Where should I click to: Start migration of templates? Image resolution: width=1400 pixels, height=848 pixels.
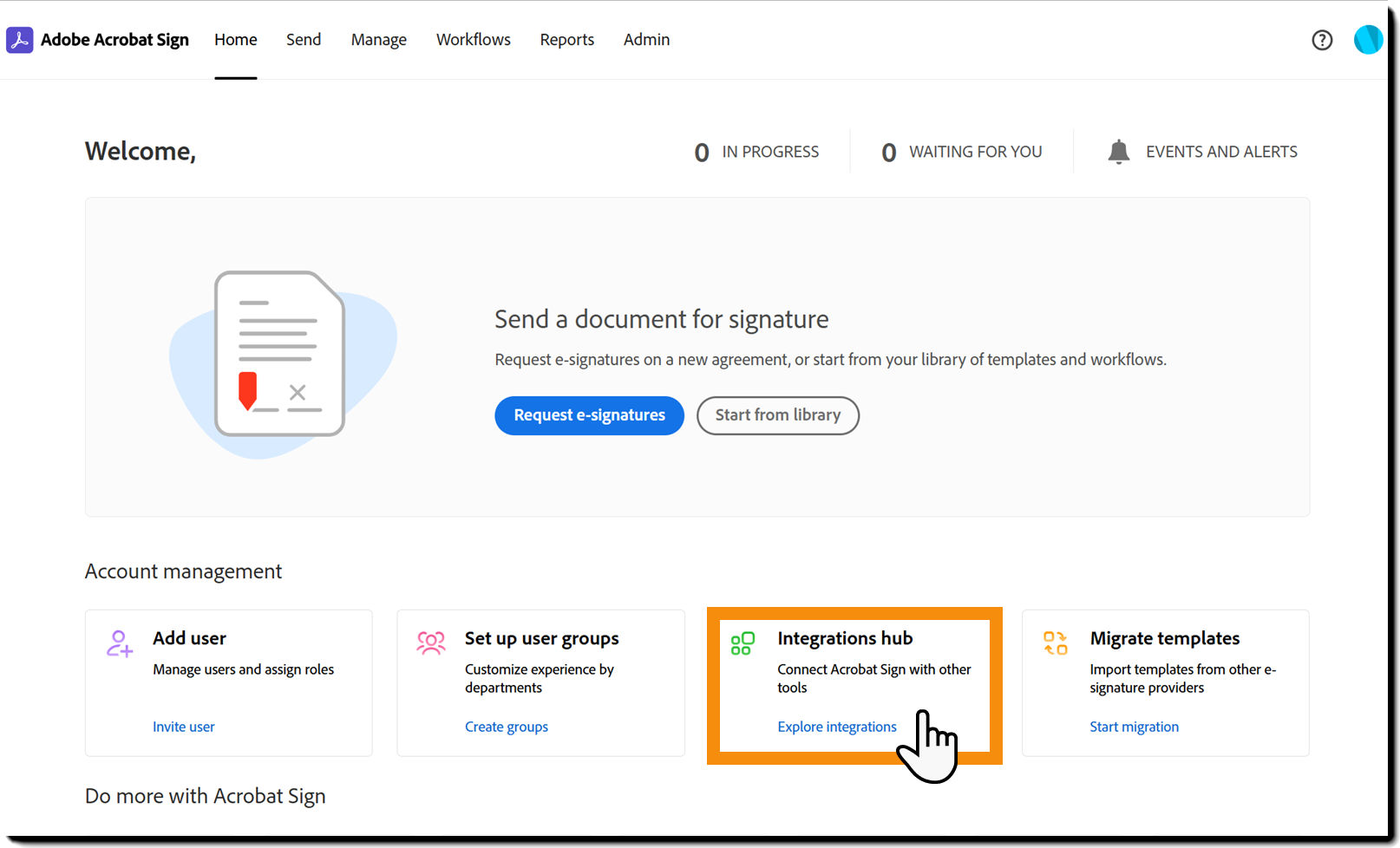[x=1134, y=727]
